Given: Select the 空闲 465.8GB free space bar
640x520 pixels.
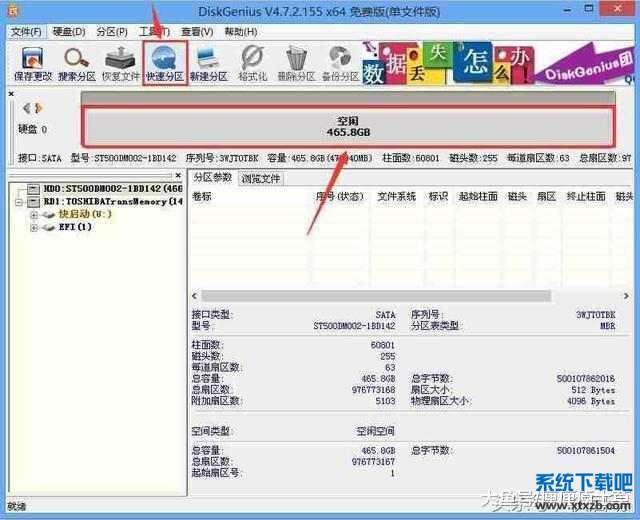Looking at the screenshot, I should click(x=347, y=126).
